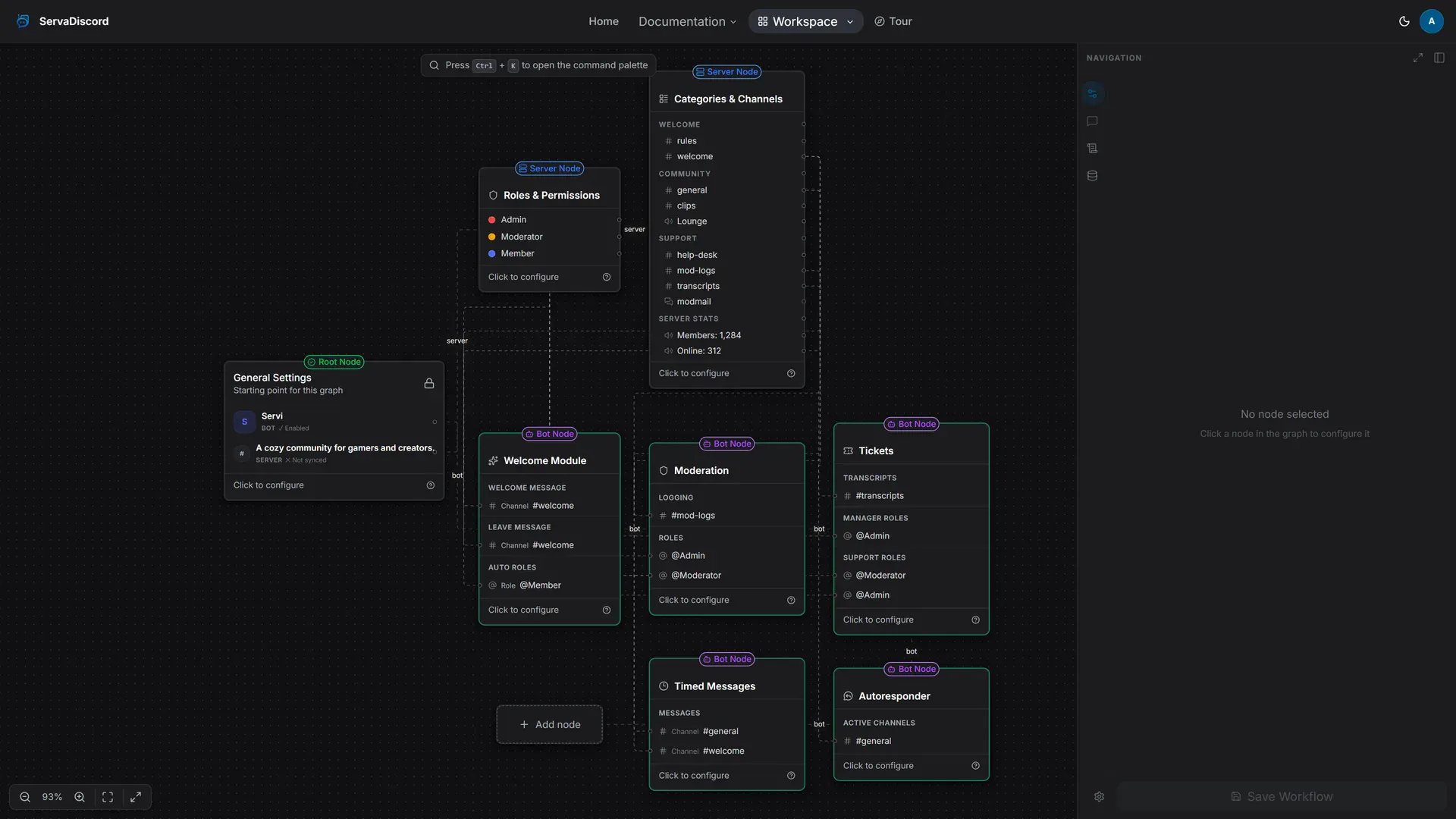
Task: Open the database sidebar icon
Action: tap(1092, 176)
